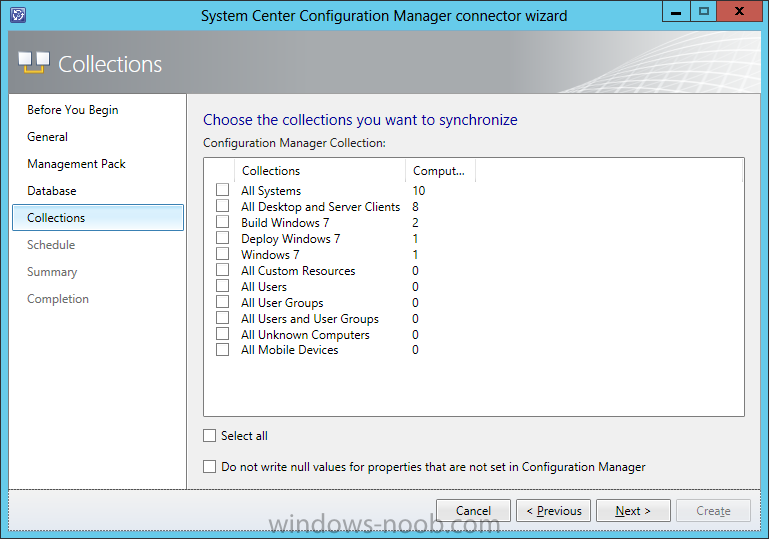Tick the All Unknown Computers checkbox
Image resolution: width=769 pixels, height=539 pixels.
point(222,334)
